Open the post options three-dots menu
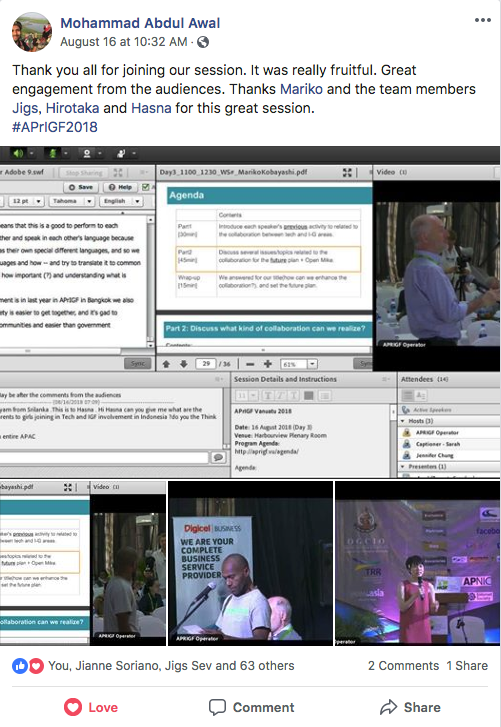The image size is (501, 727). coord(482,20)
